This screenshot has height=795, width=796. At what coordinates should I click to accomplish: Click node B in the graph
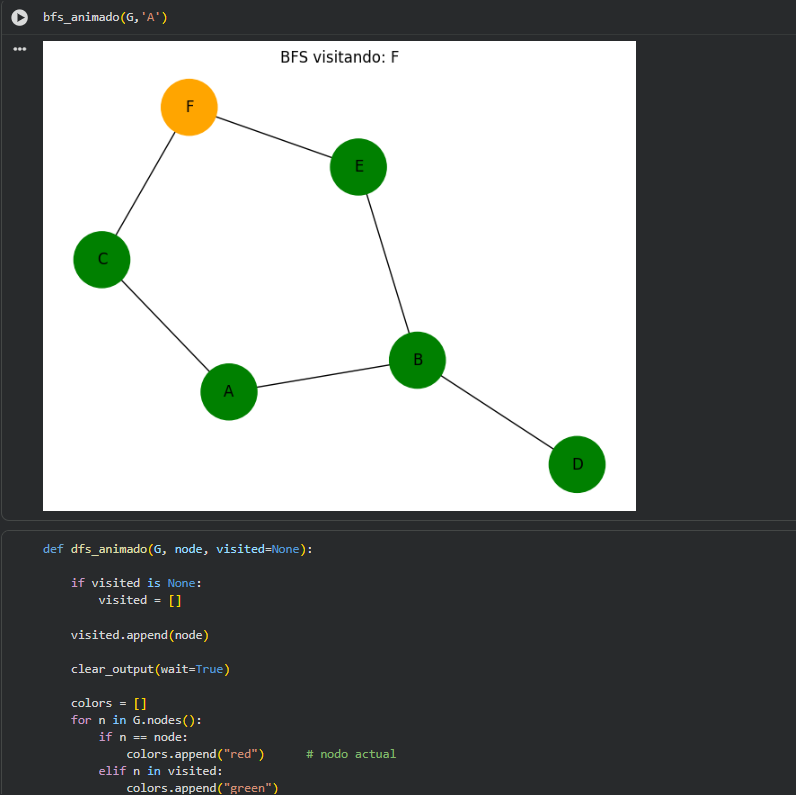coord(417,360)
